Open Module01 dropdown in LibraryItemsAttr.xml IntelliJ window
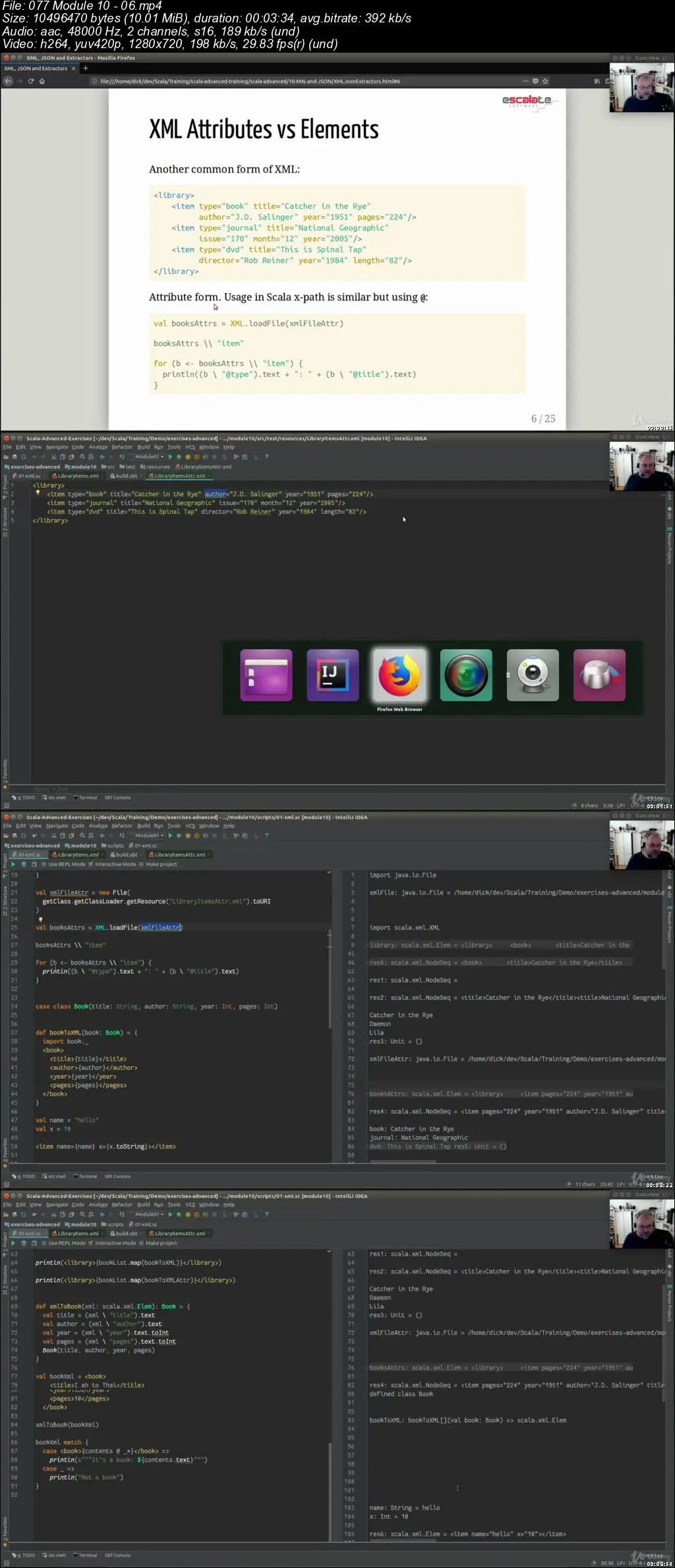Image resolution: width=675 pixels, height=1568 pixels. coord(147,457)
